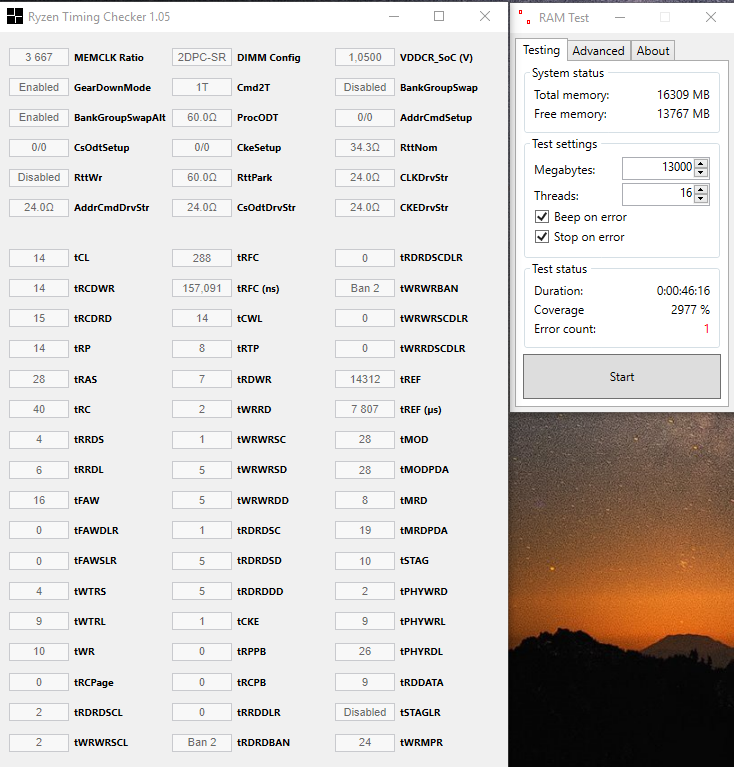Click the GearDownMode Enabled field
The width and height of the screenshot is (734, 767).
coord(39,87)
